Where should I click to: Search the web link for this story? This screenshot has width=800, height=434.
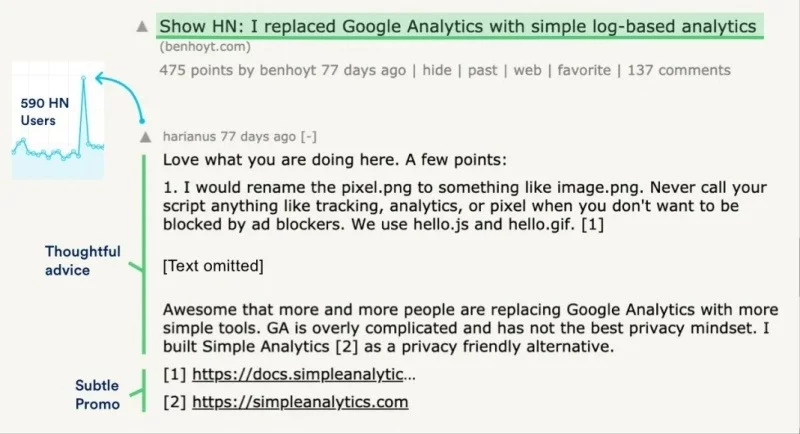(x=527, y=70)
